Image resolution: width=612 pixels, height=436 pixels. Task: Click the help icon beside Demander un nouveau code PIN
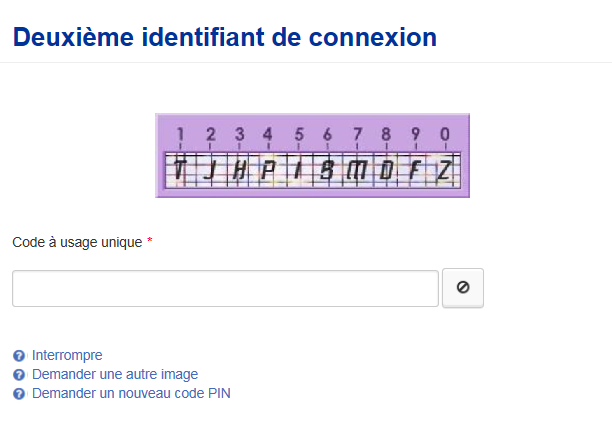19,394
